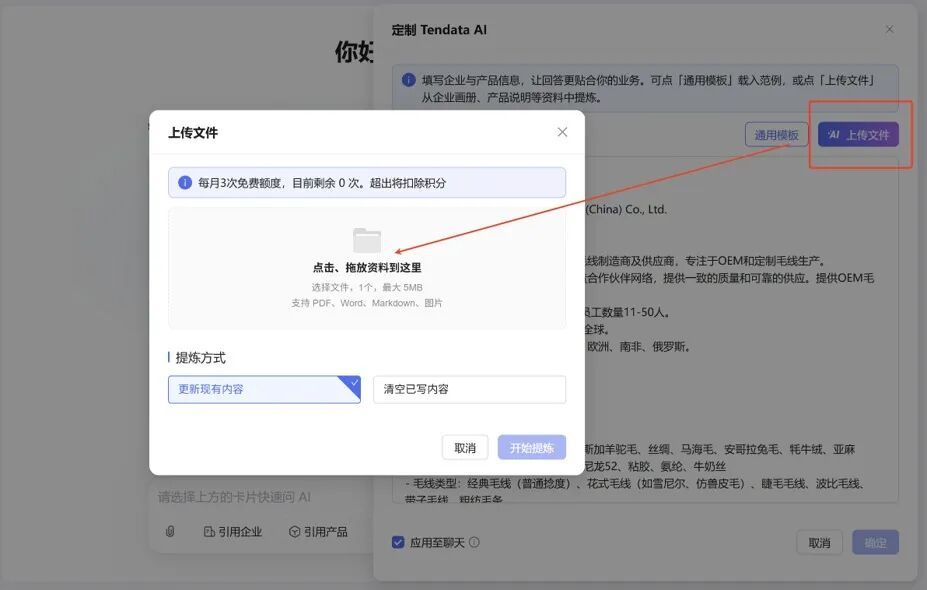Select 更新现有内容 extraction method
The height and width of the screenshot is (590, 927).
click(x=264, y=390)
